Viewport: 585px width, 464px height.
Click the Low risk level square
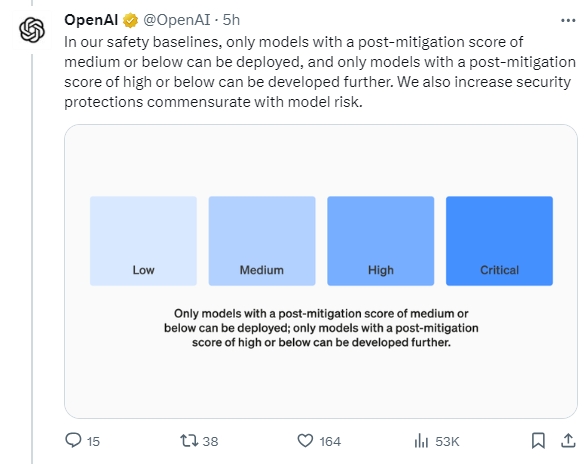tap(143, 241)
